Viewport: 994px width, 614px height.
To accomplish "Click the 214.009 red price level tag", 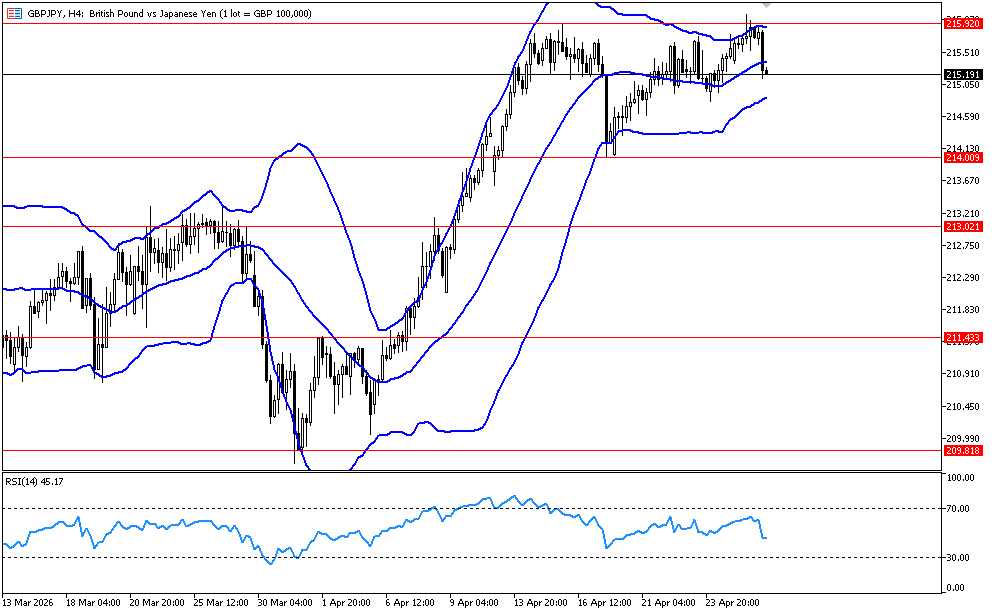I will click(x=961, y=158).
